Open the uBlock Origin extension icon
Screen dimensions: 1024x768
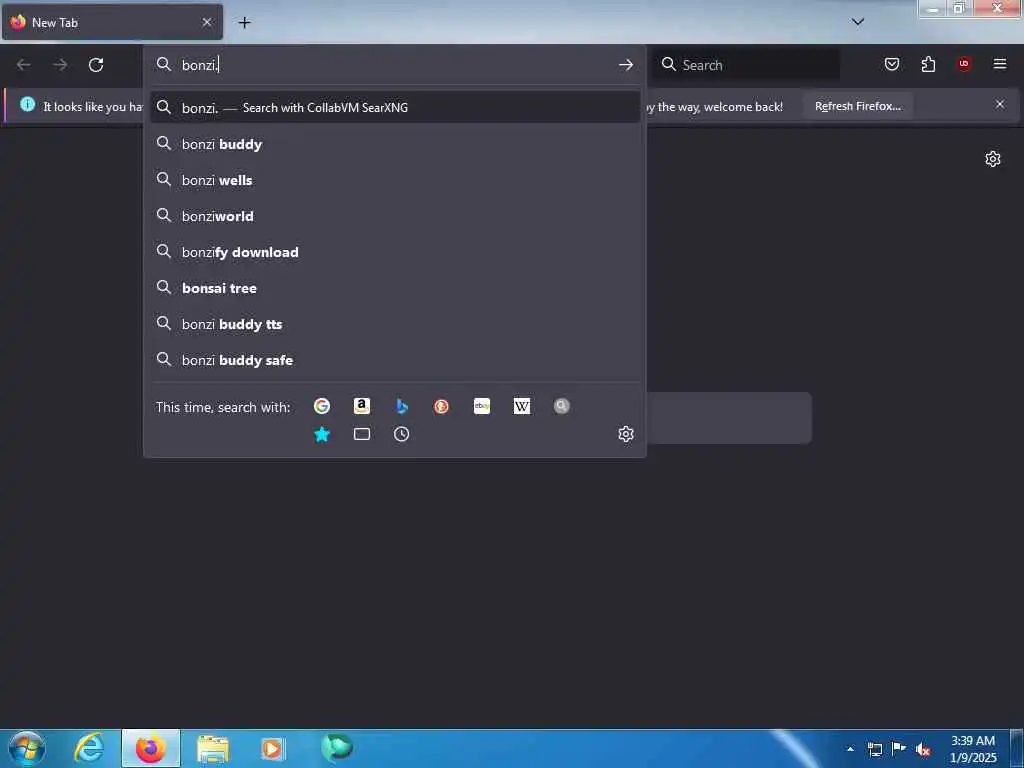[x=964, y=64]
